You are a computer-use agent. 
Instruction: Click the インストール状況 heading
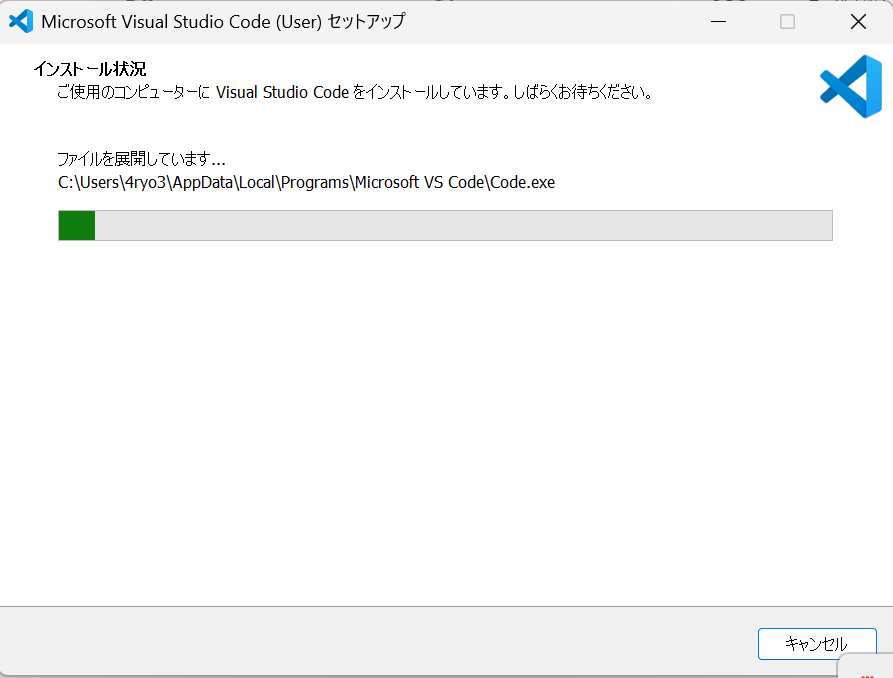[90, 69]
